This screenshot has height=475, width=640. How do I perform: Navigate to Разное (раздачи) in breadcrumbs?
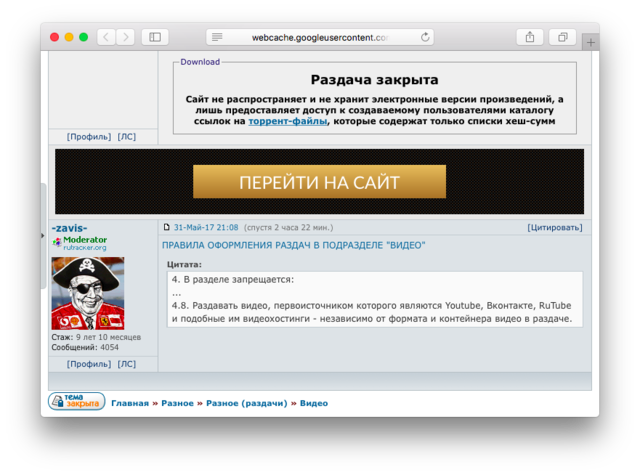click(245, 404)
